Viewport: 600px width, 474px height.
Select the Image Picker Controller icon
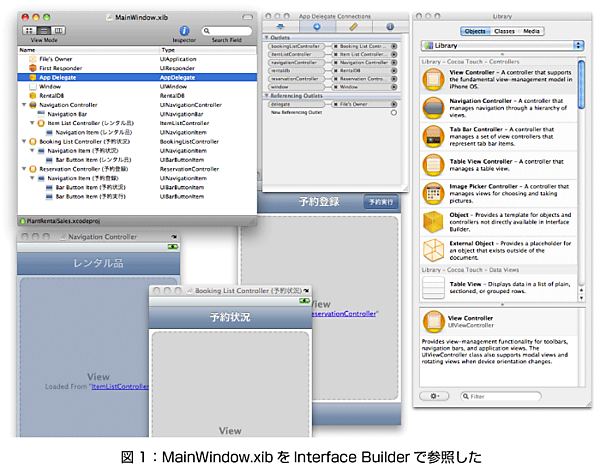click(435, 192)
